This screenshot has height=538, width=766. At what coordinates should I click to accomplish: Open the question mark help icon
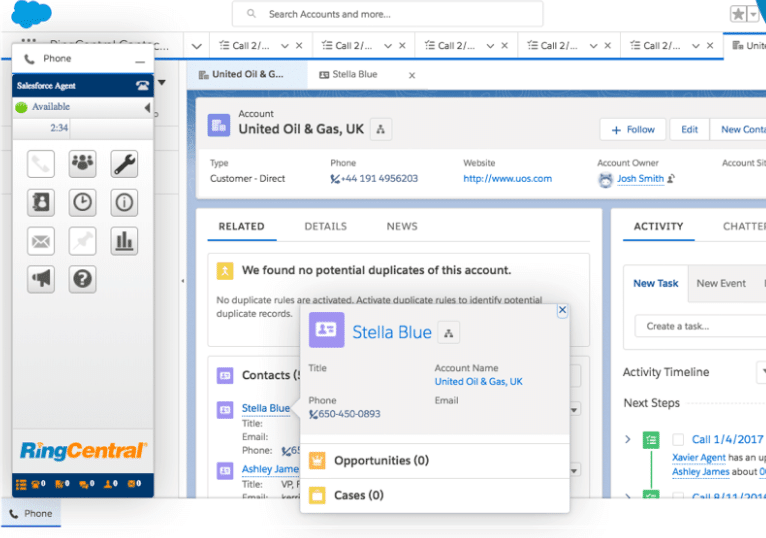pos(82,280)
